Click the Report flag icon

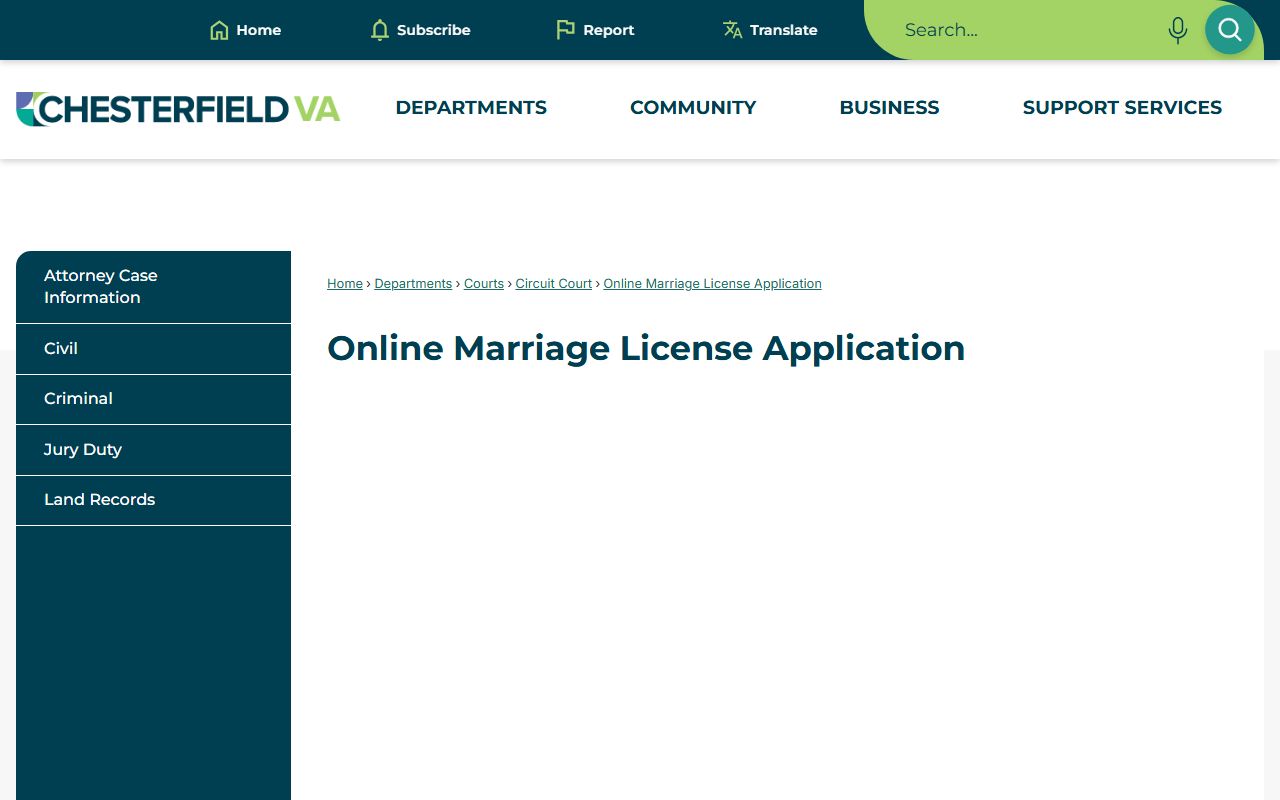tap(565, 30)
